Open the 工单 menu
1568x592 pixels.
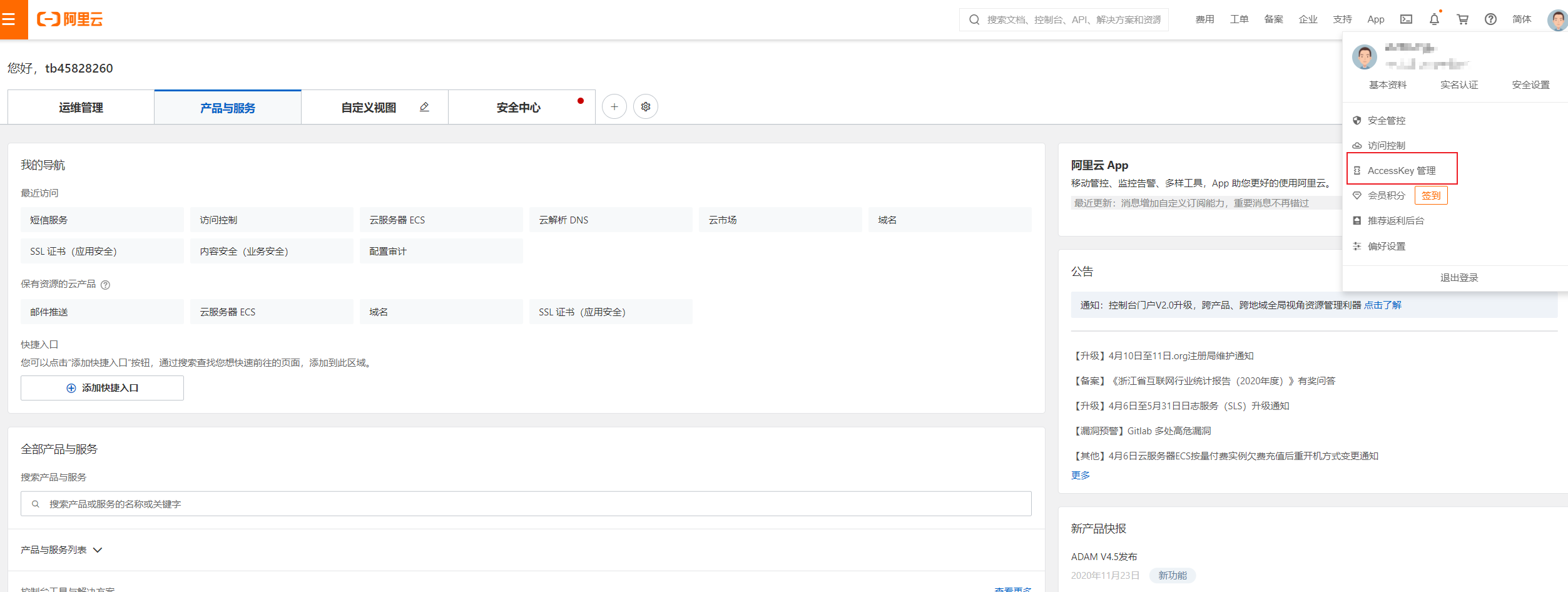[x=1239, y=19]
